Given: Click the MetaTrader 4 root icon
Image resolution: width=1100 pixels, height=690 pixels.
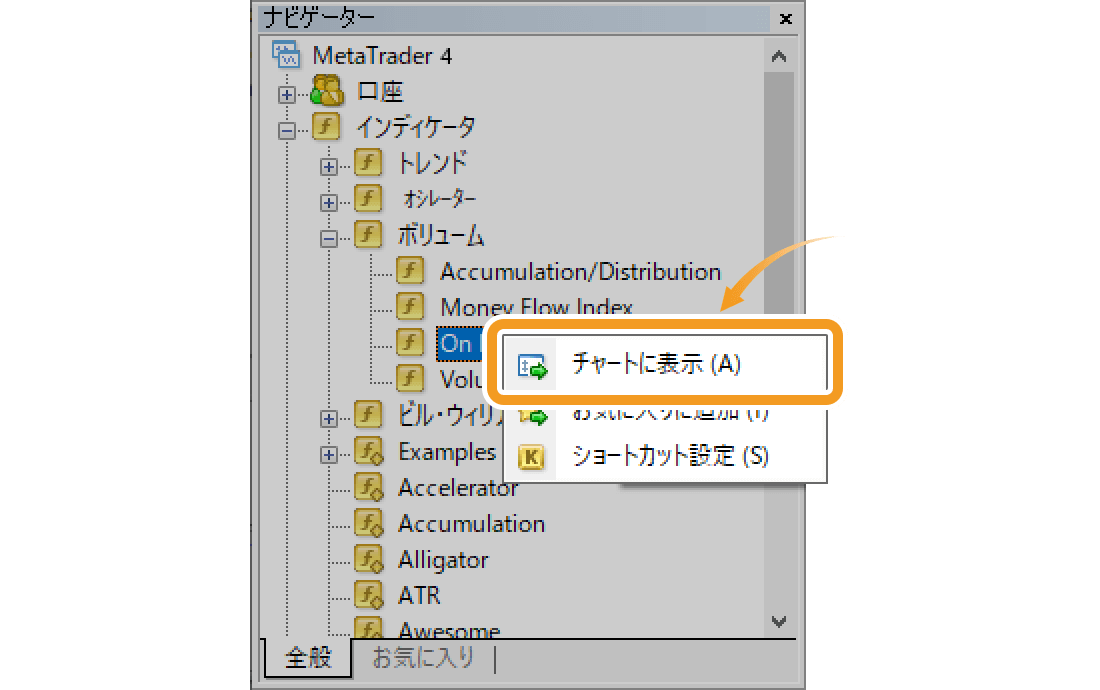Looking at the screenshot, I should [286, 55].
